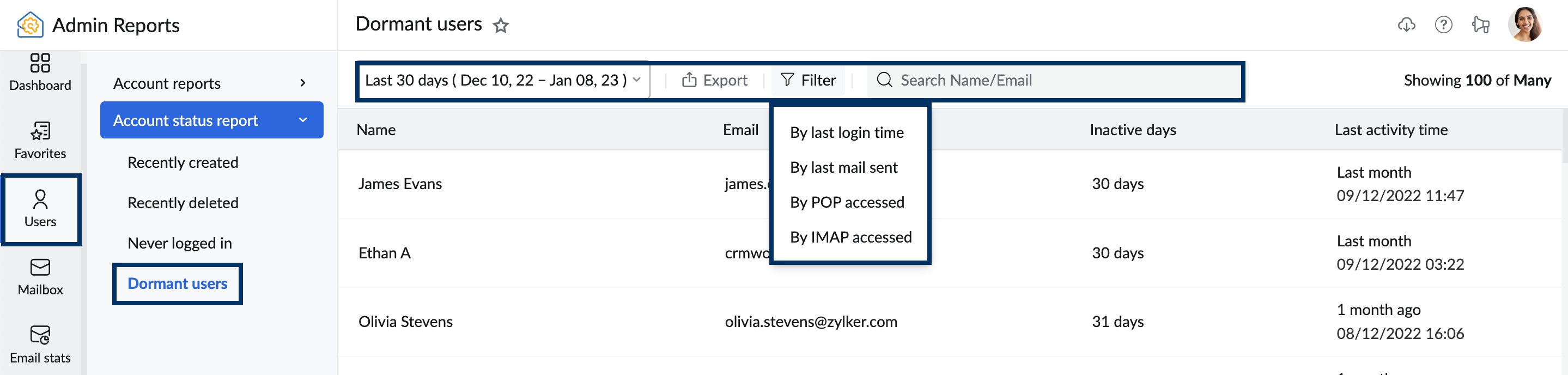Choose By POP accessed filter option

pyautogui.click(x=847, y=202)
